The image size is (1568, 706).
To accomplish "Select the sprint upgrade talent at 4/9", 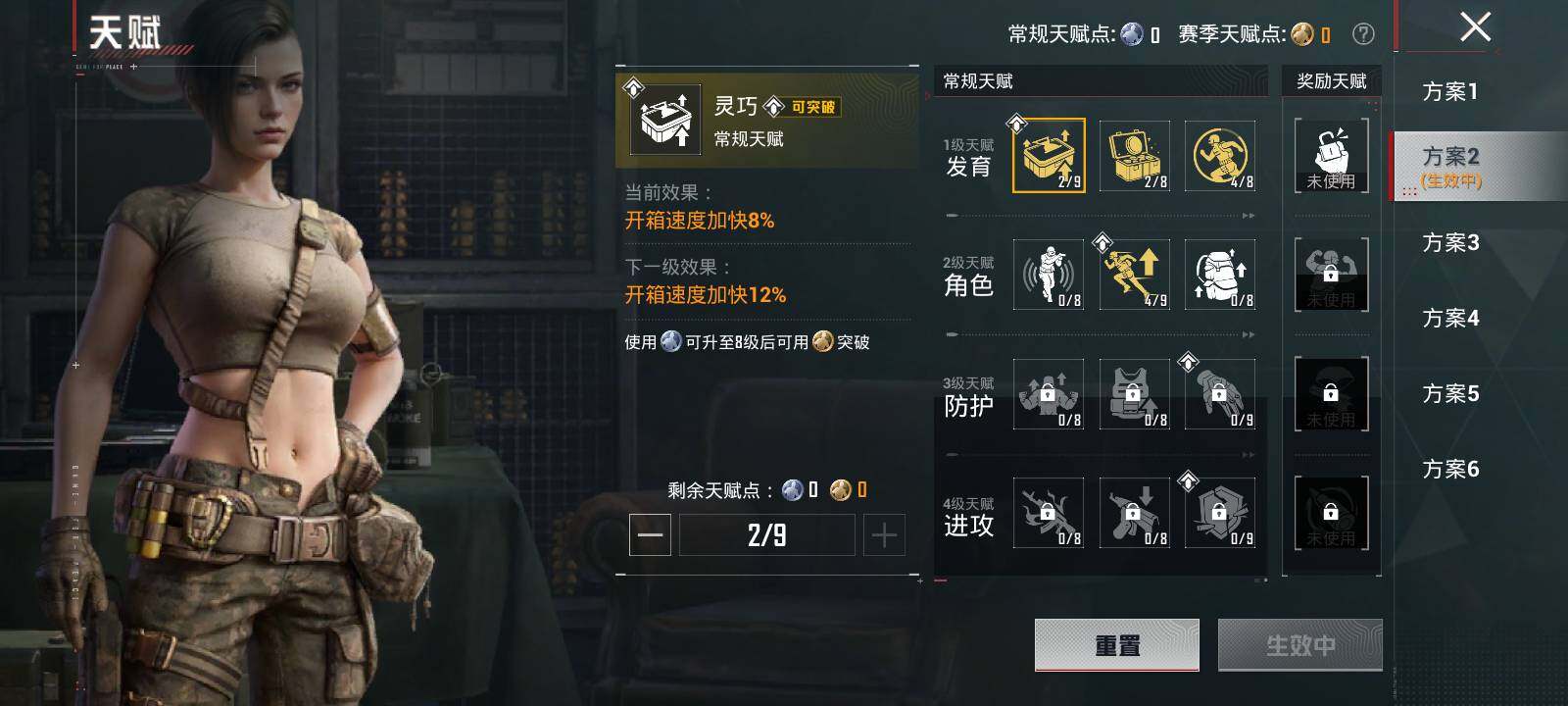I will [x=1135, y=275].
